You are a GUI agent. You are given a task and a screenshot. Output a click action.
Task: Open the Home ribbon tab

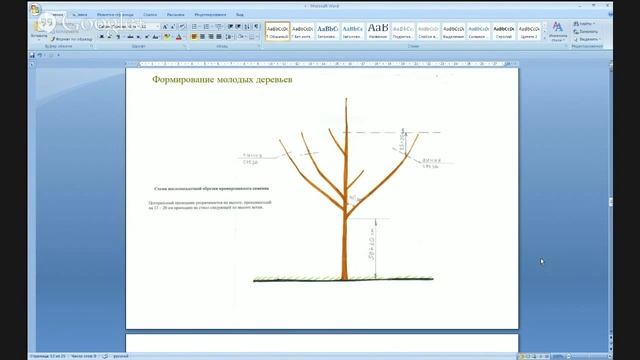point(57,15)
